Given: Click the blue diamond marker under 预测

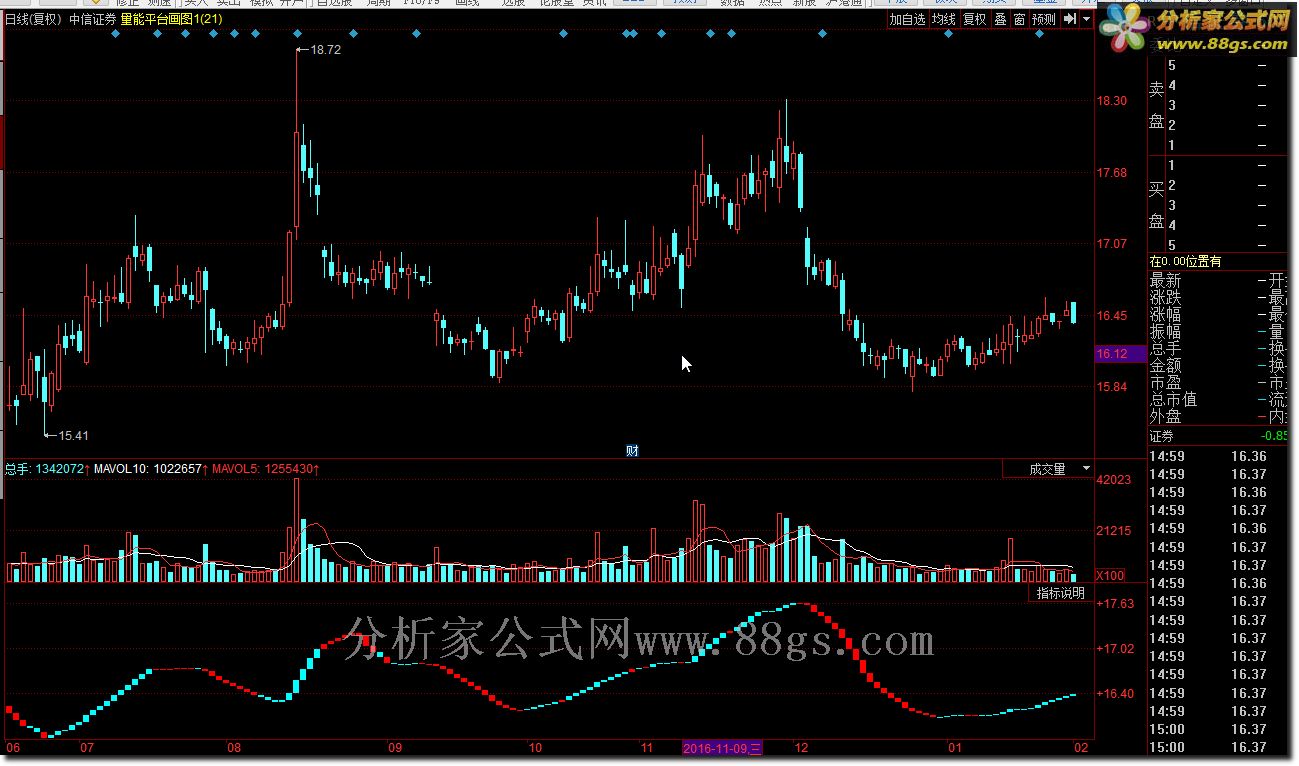Looking at the screenshot, I should point(1039,34).
